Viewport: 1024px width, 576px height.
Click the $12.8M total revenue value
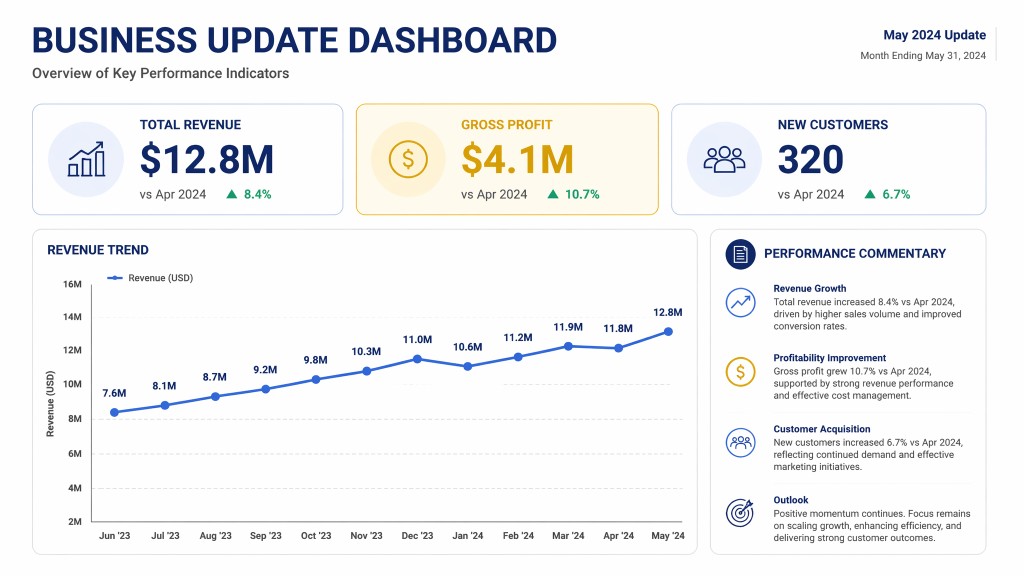(x=206, y=159)
